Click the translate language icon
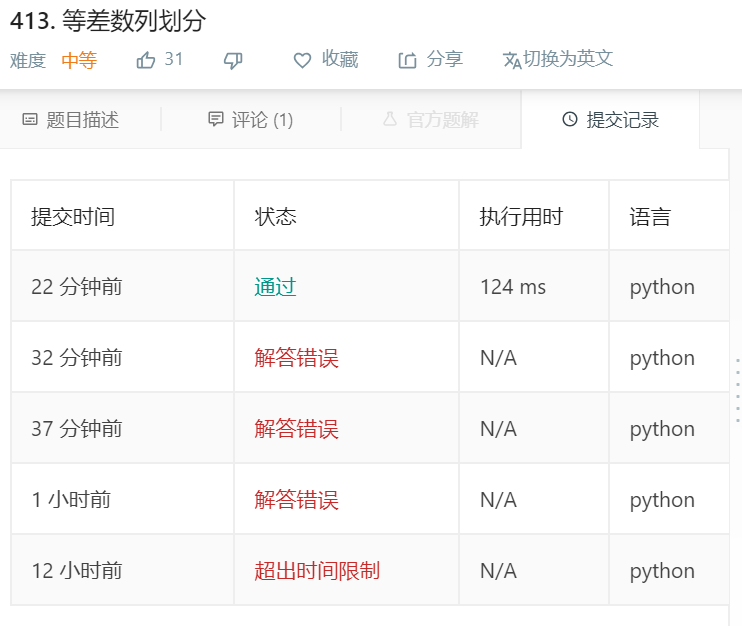This screenshot has height=626, width=742. pos(512,61)
